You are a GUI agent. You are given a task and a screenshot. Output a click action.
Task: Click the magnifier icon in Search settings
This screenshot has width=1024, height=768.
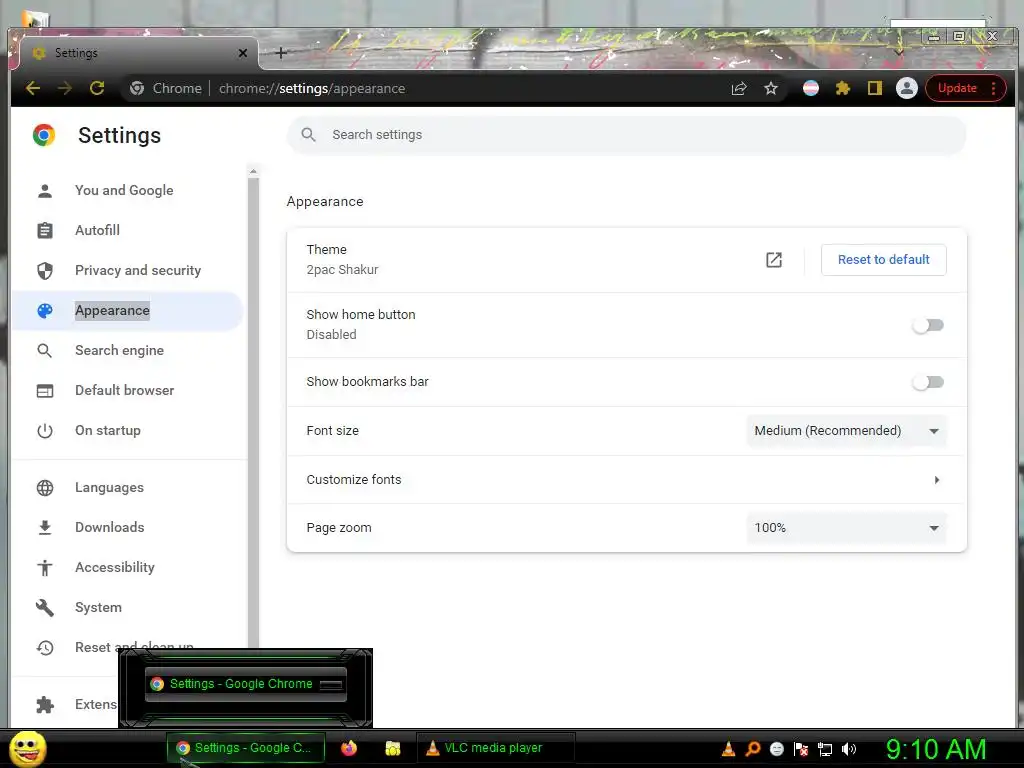point(308,135)
